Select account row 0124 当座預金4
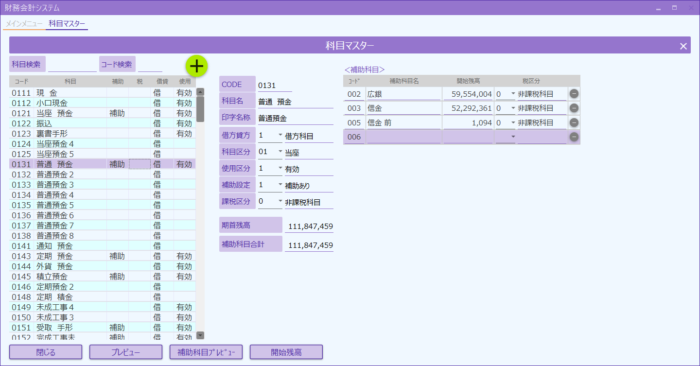The image size is (700, 366). (x=102, y=144)
